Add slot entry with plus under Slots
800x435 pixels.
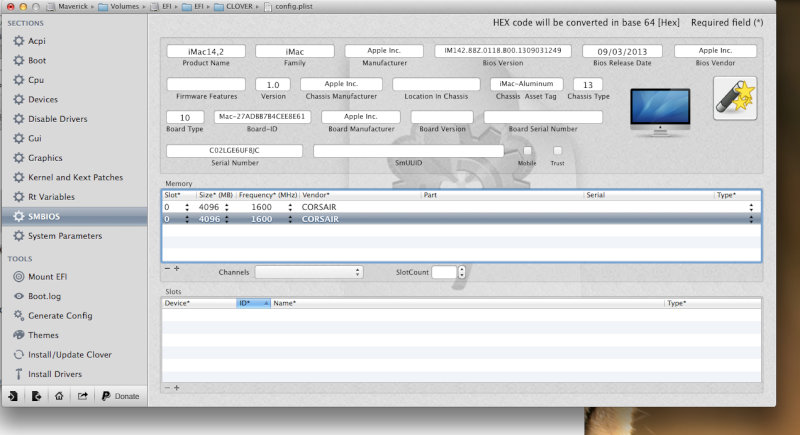click(177, 388)
